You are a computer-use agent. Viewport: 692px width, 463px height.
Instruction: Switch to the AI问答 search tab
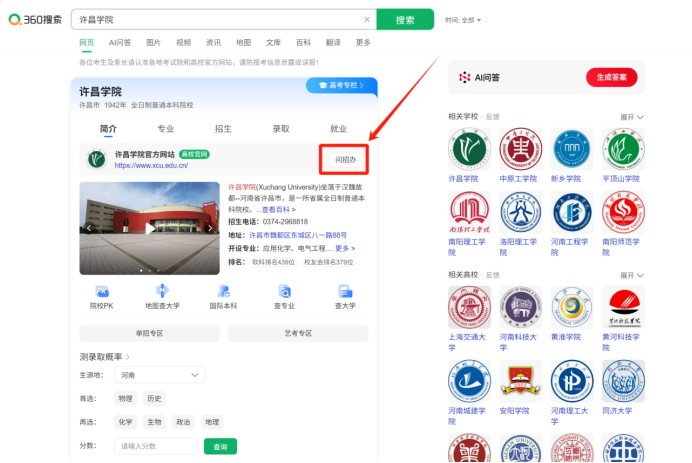pyautogui.click(x=120, y=42)
